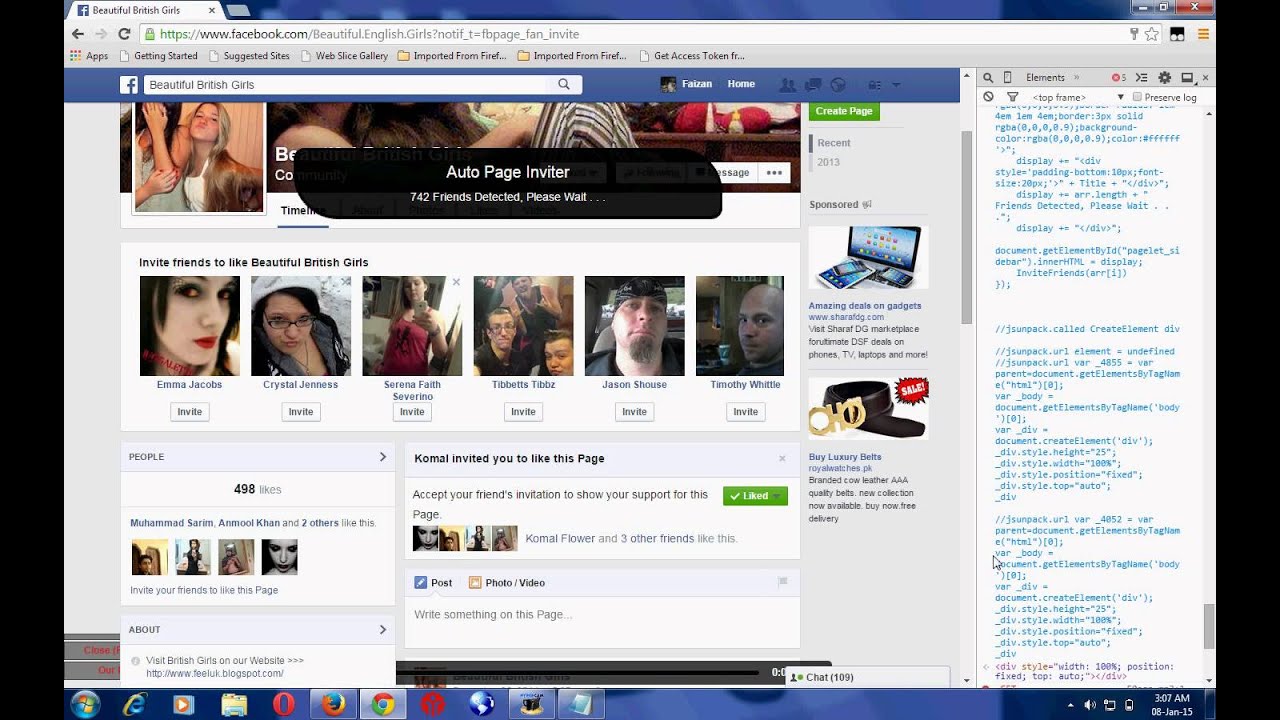The height and width of the screenshot is (720, 1280).
Task: Open Facebook privacy shortcuts lock icon
Action: pyautogui.click(x=875, y=85)
